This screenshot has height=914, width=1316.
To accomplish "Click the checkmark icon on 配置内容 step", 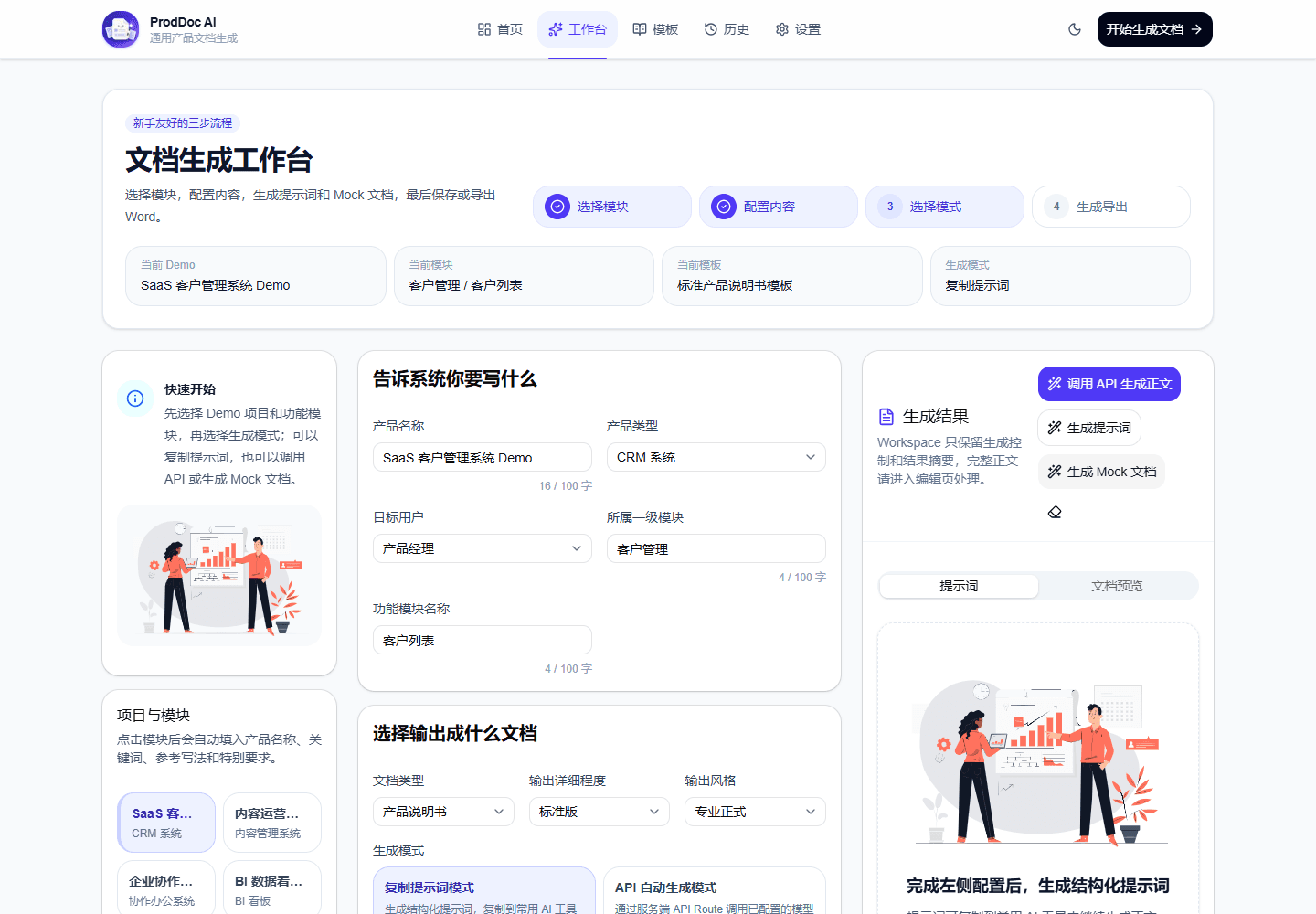I will pyautogui.click(x=724, y=207).
